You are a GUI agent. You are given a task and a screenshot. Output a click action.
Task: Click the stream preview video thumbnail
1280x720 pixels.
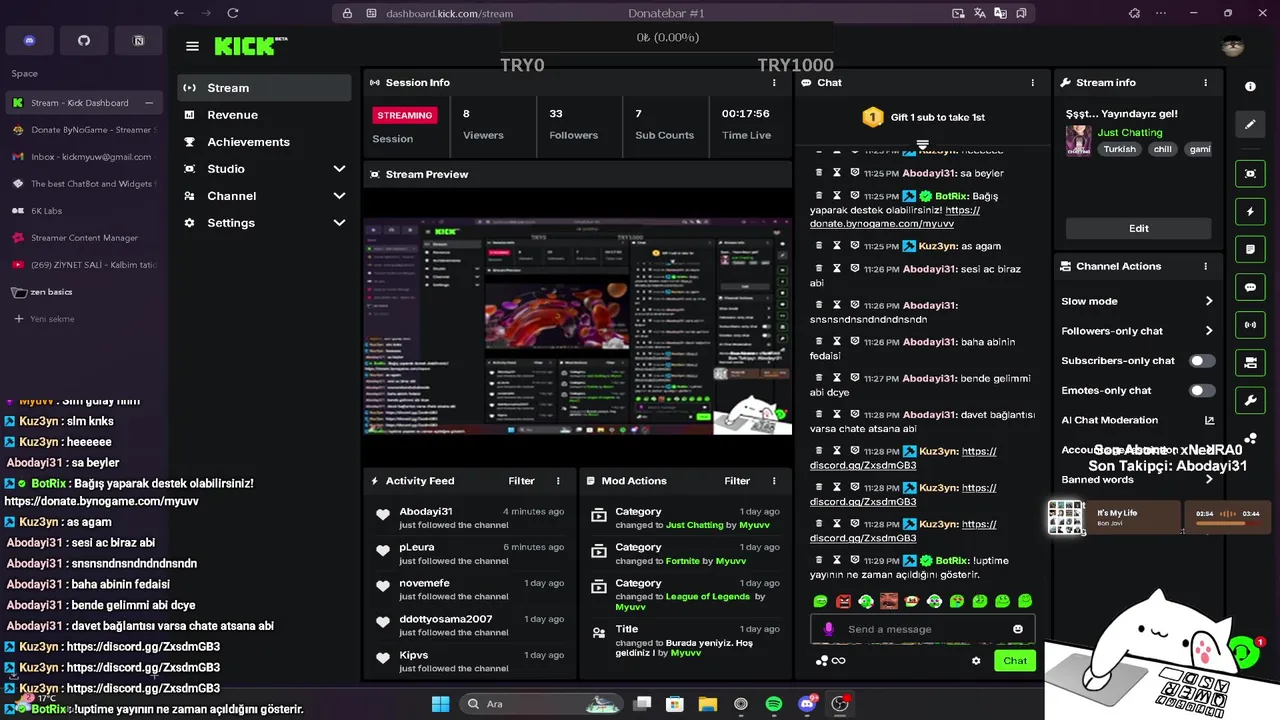coord(578,327)
